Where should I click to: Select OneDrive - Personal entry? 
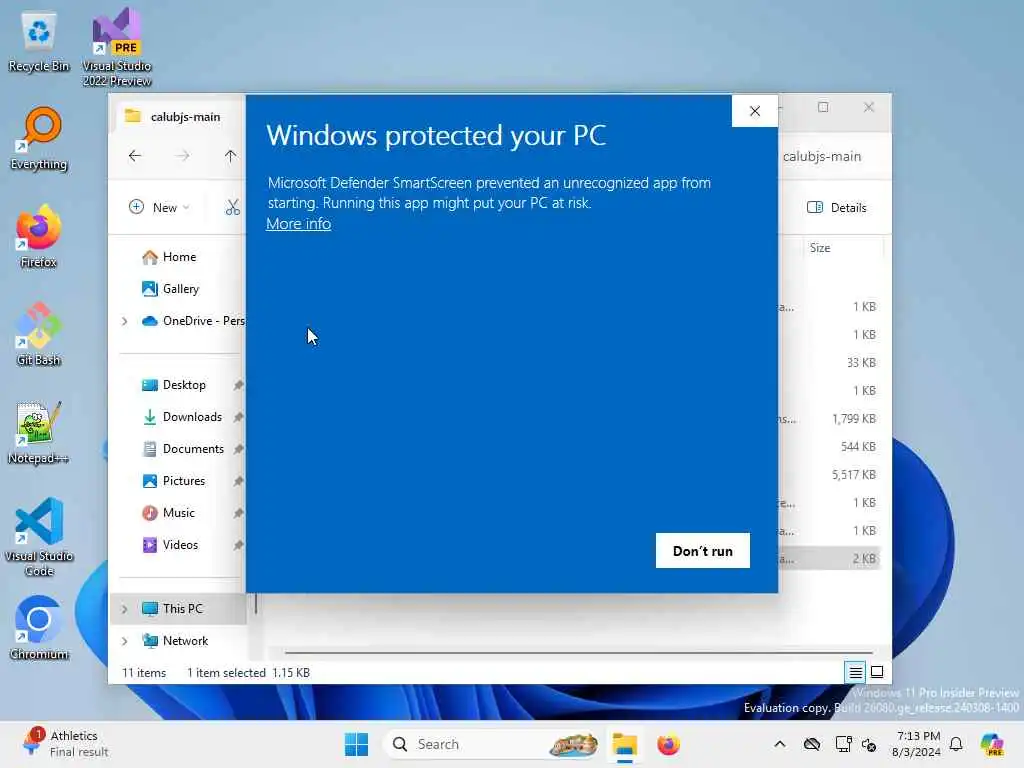[193, 321]
